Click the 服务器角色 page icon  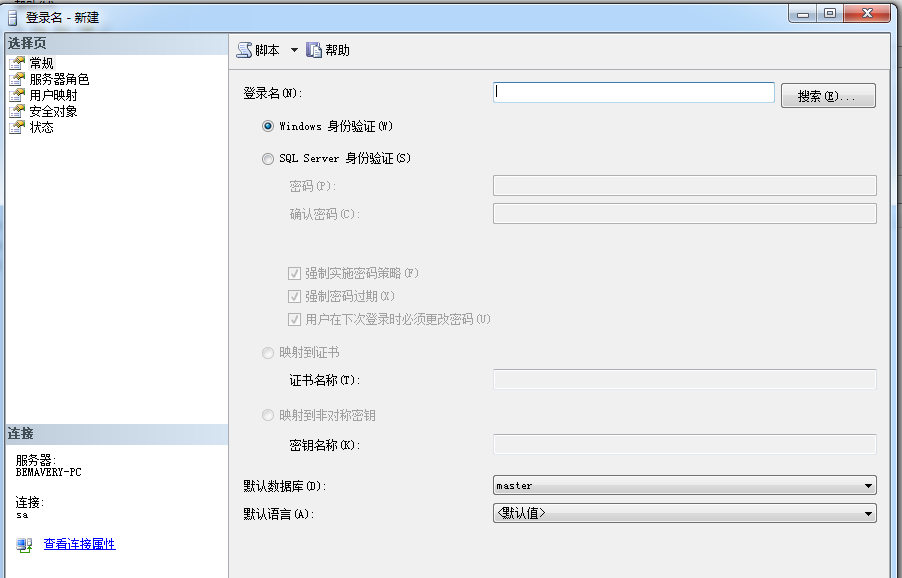coord(17,79)
